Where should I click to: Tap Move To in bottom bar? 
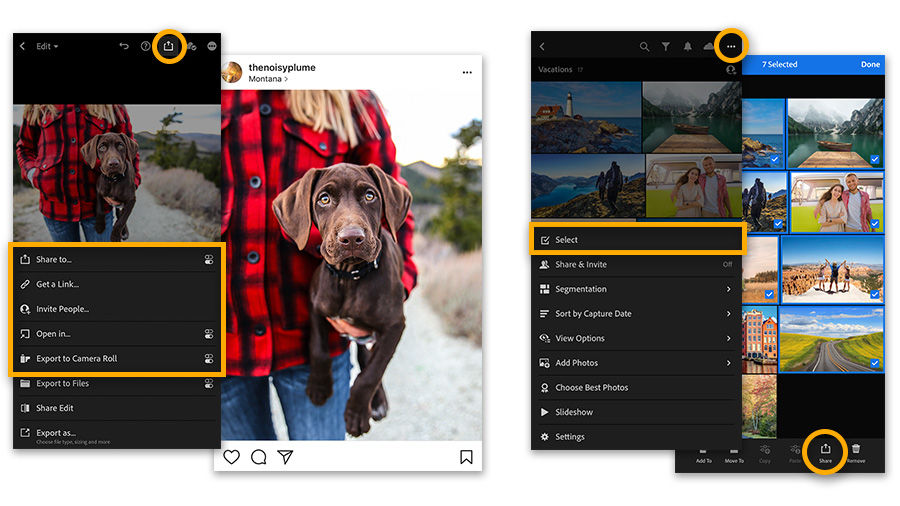coord(734,456)
